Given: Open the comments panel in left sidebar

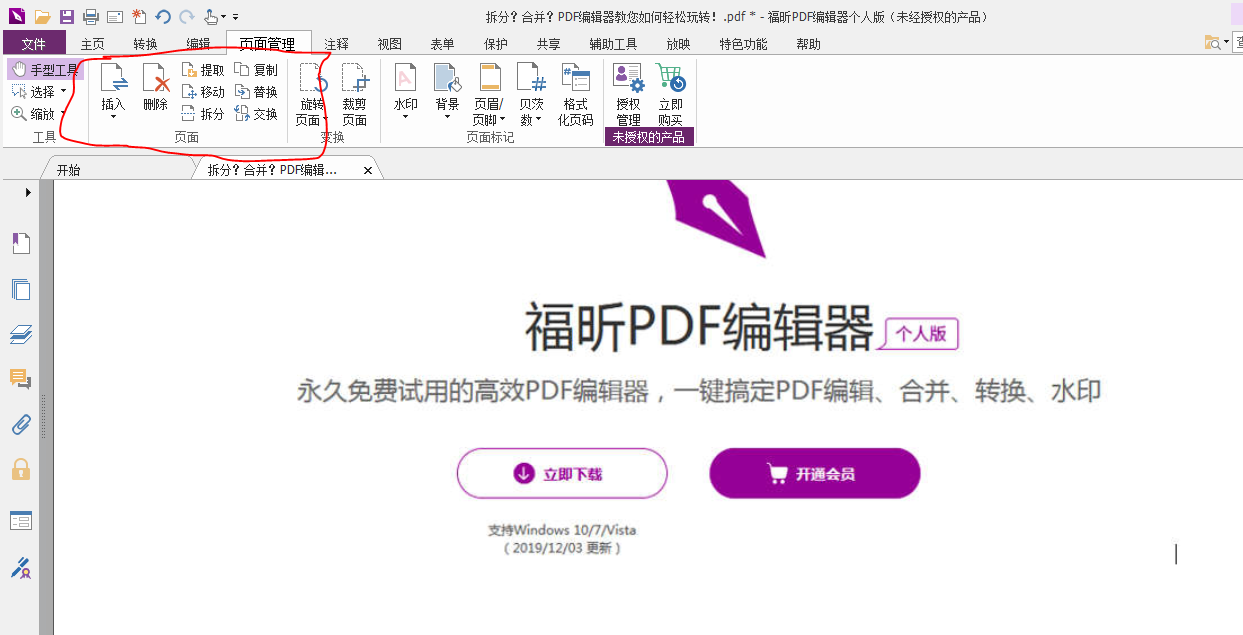Looking at the screenshot, I should (x=20, y=378).
